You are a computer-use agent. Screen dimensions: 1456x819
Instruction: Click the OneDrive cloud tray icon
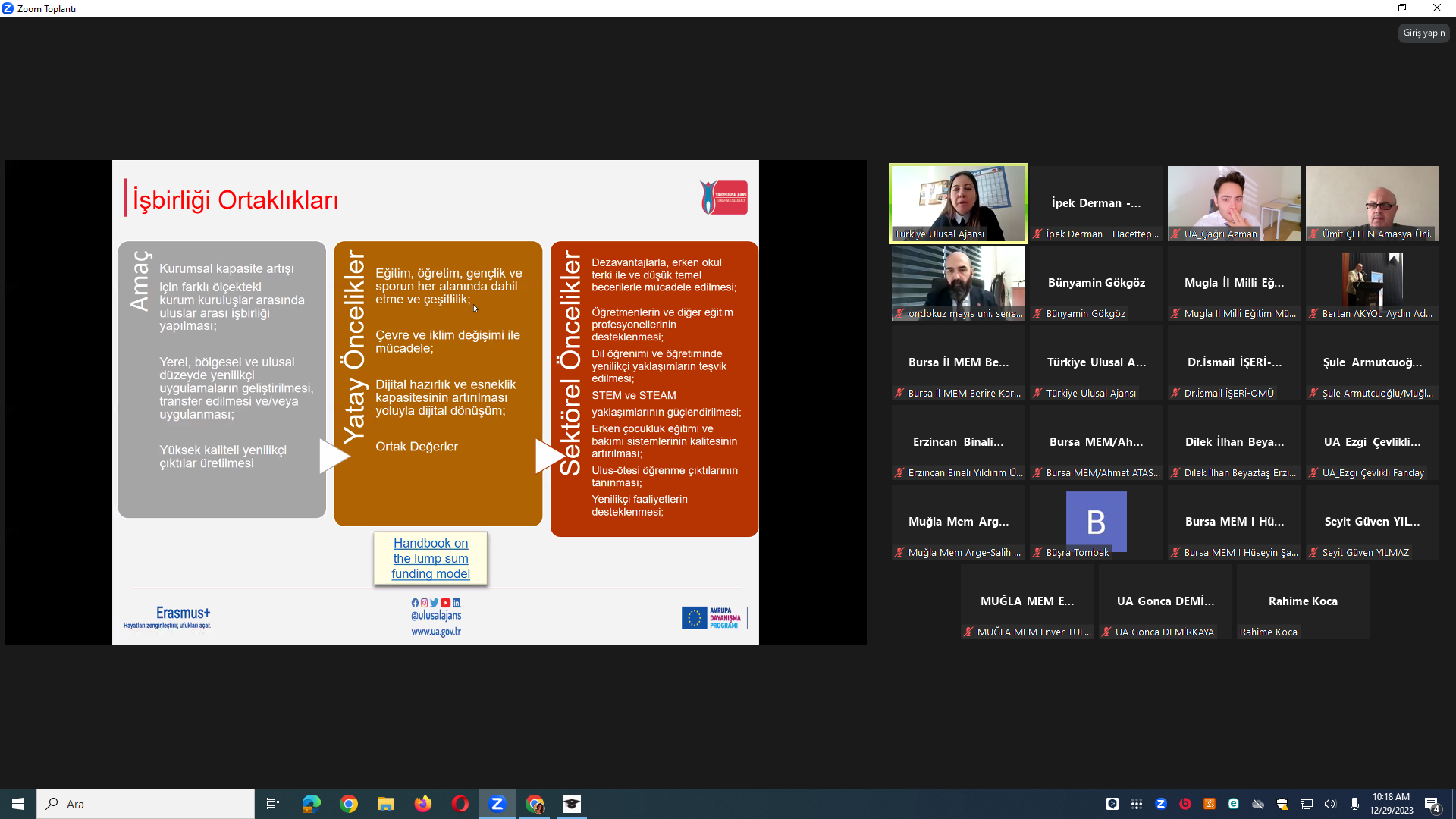[x=1258, y=804]
